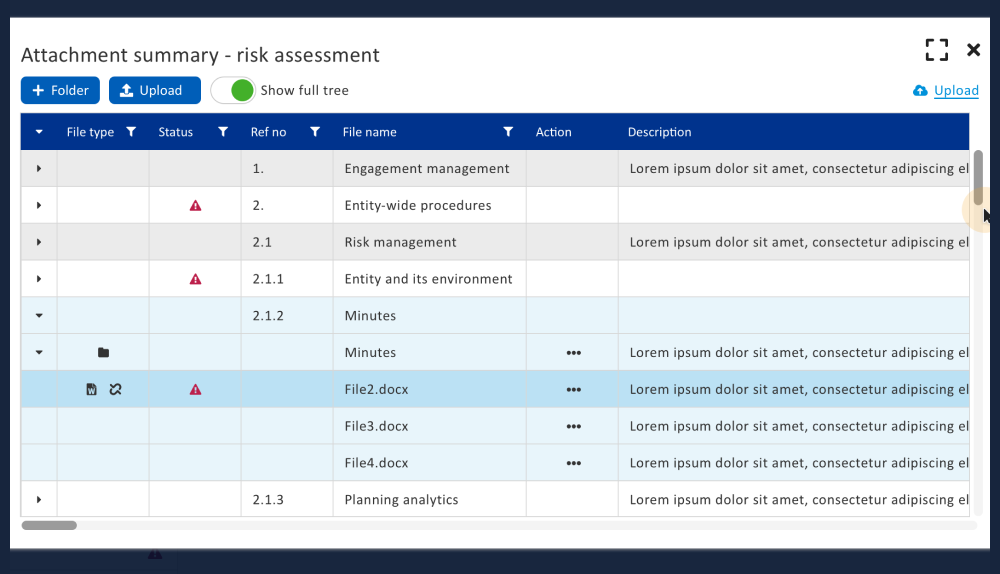1000x574 pixels.
Task: Click the header expand-all dropdown arrow
Action: click(x=39, y=132)
